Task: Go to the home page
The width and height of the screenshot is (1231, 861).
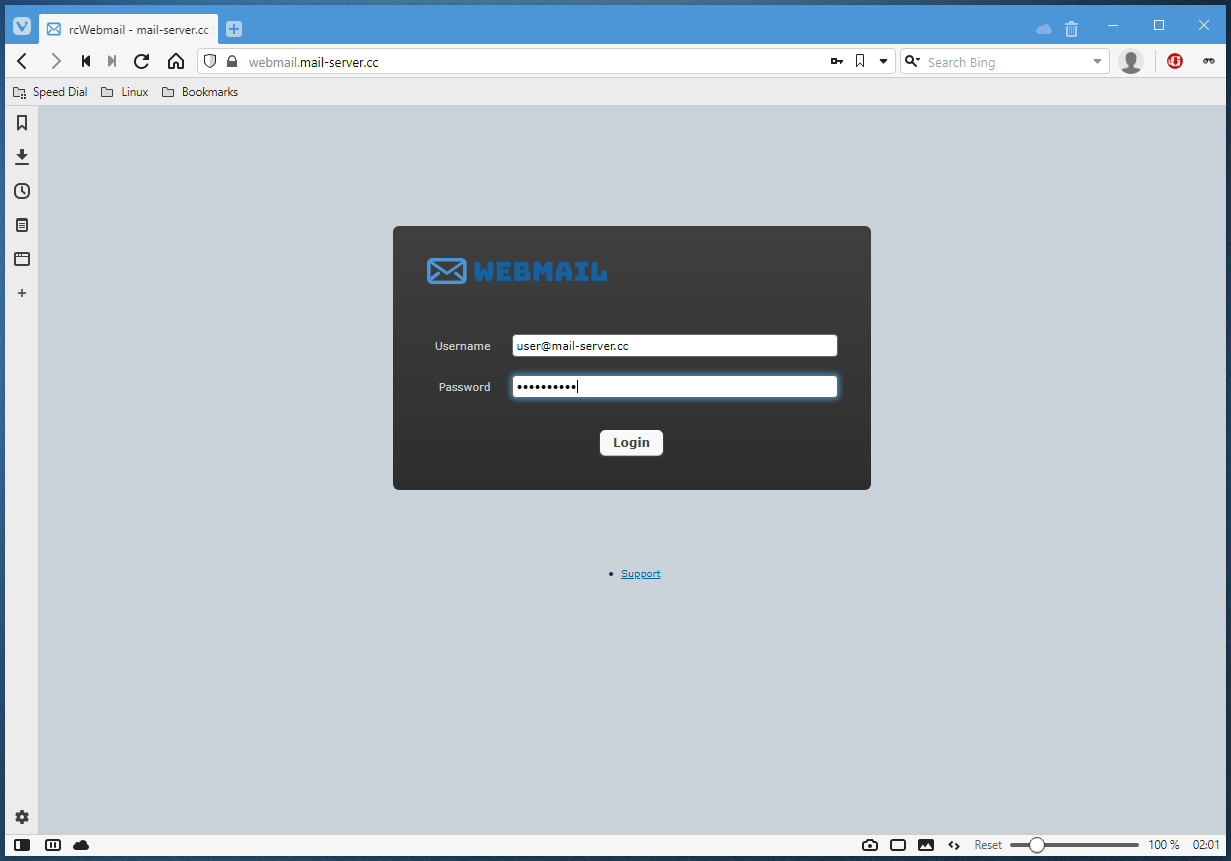Action: (x=176, y=62)
